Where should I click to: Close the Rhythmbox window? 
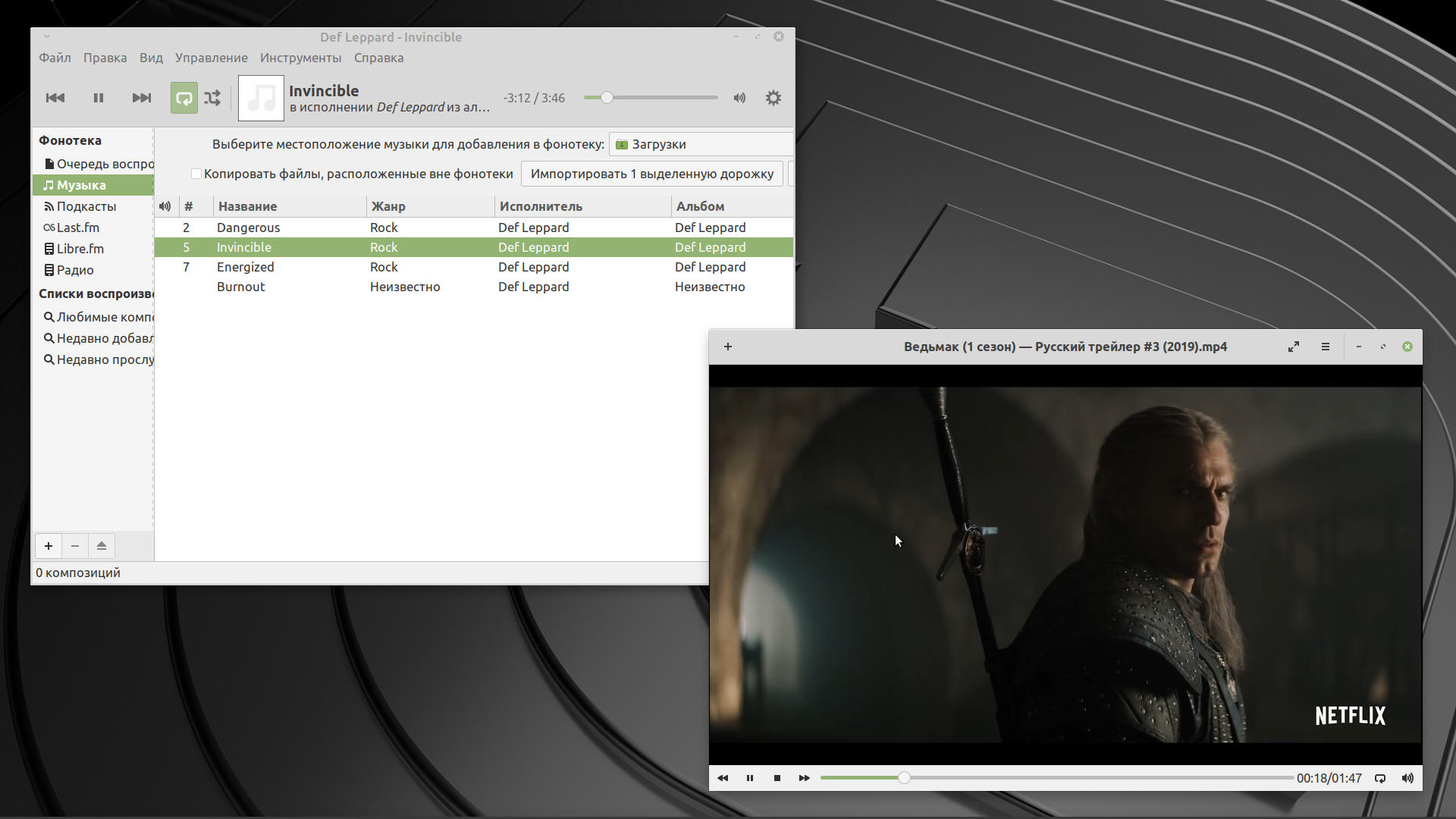[779, 36]
